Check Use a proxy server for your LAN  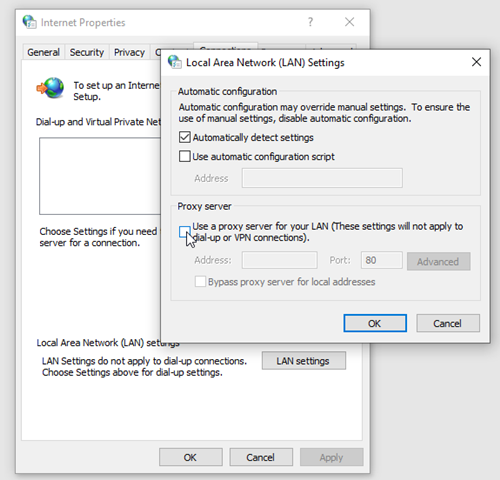[x=185, y=232]
